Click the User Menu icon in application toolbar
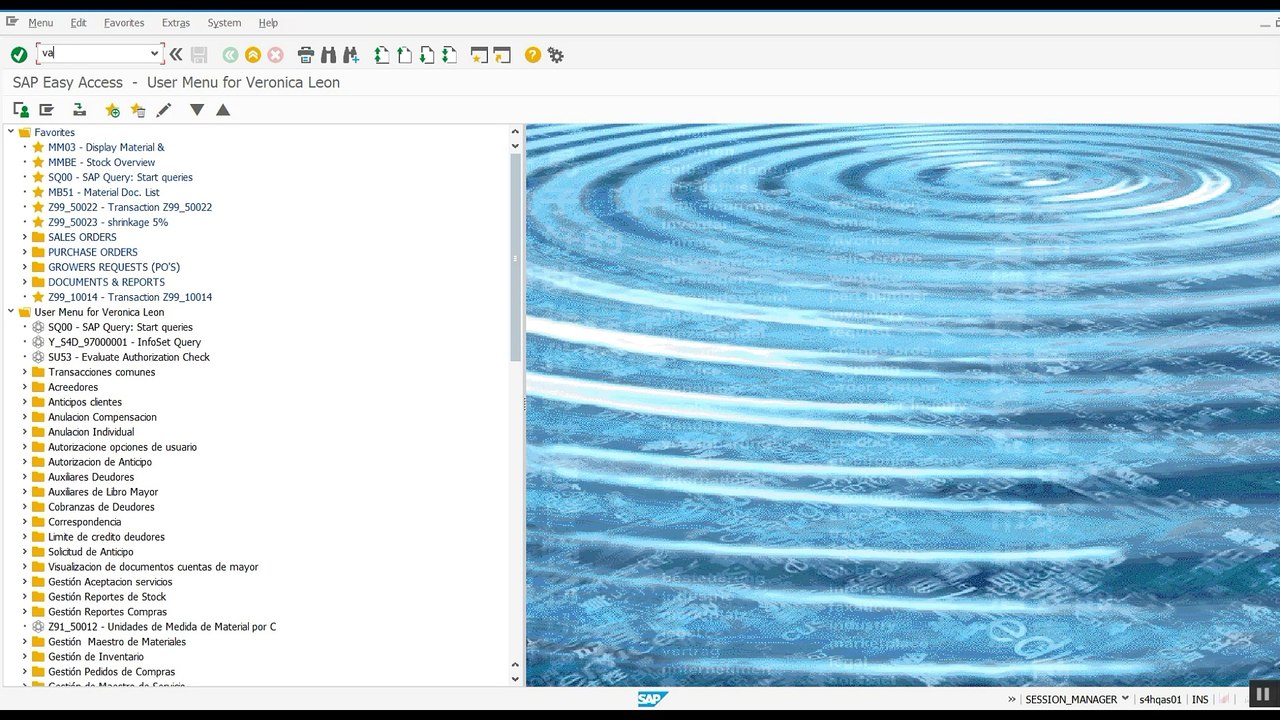This screenshot has width=1280, height=720. (21, 110)
